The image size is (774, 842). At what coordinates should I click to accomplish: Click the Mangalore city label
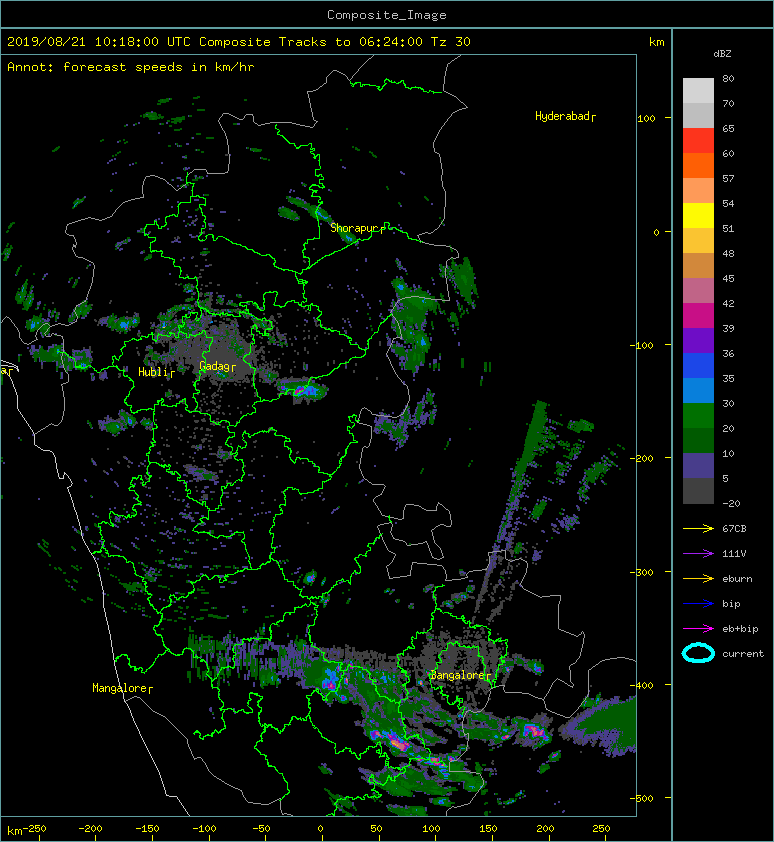[x=122, y=688]
